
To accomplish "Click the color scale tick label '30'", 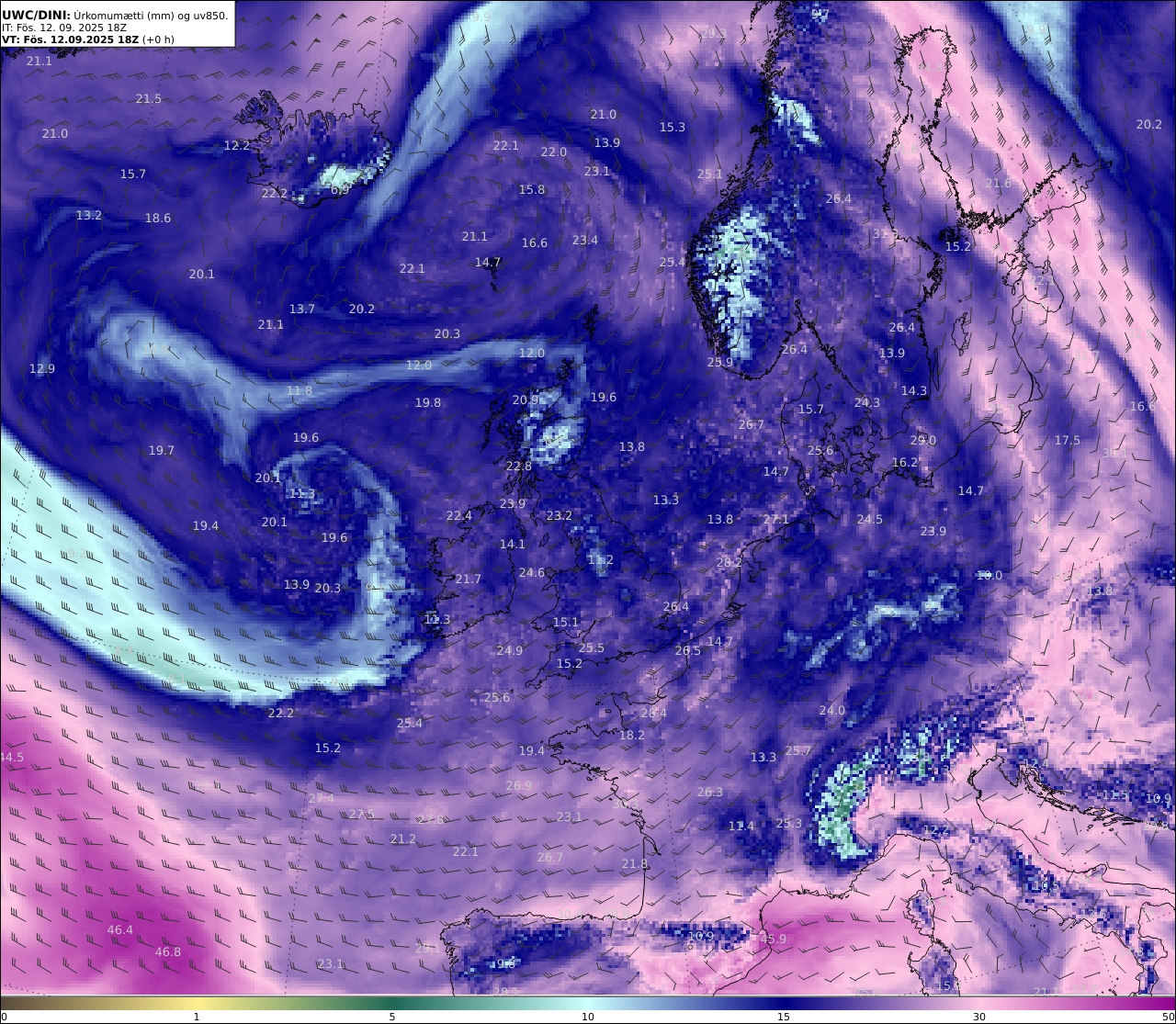I will pyautogui.click(x=979, y=1017).
